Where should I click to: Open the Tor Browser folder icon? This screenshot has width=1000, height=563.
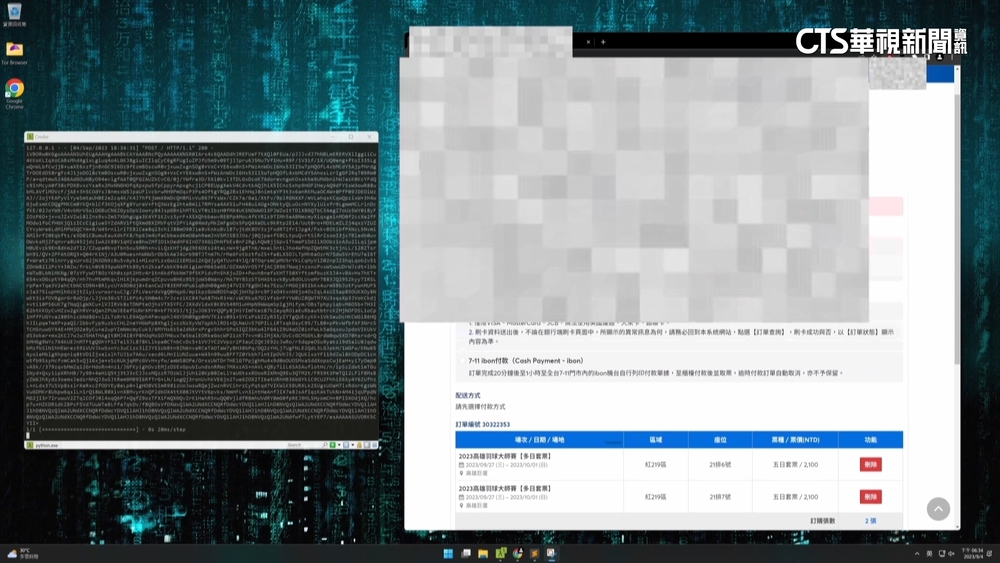14,50
